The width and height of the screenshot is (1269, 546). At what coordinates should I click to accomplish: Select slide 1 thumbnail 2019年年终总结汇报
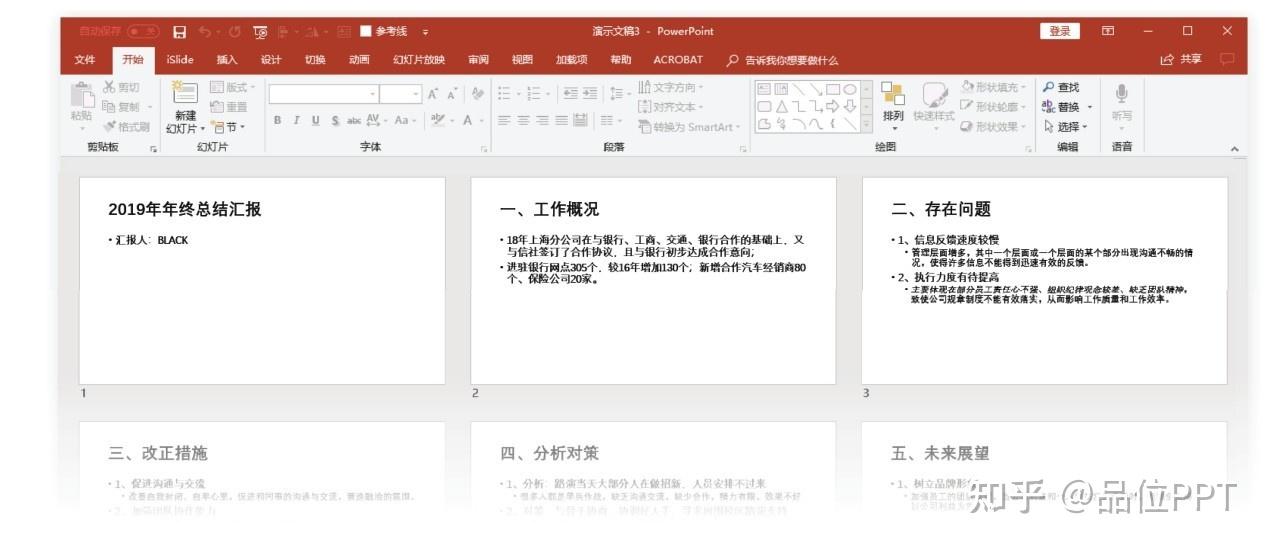(262, 281)
